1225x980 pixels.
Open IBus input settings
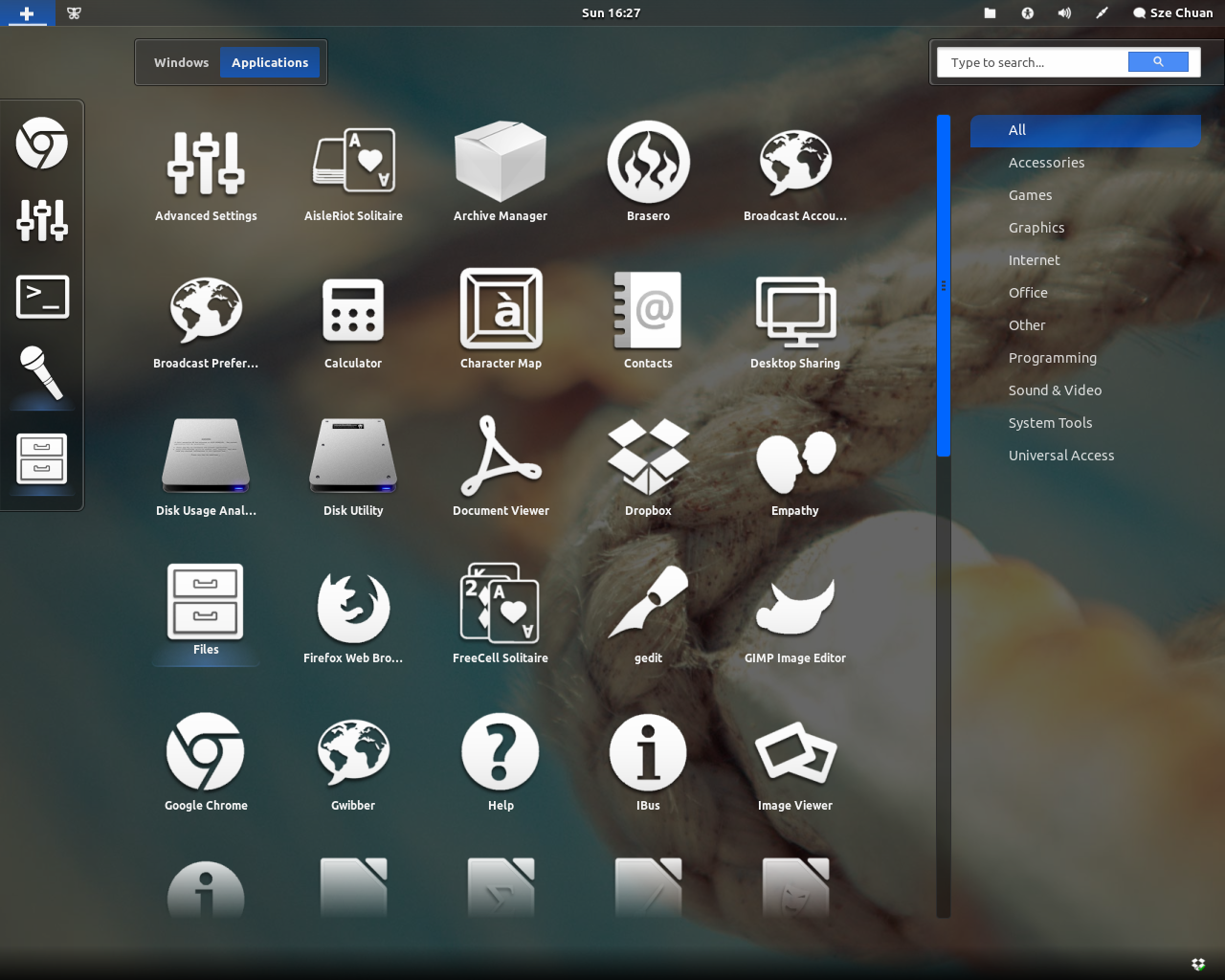[648, 763]
